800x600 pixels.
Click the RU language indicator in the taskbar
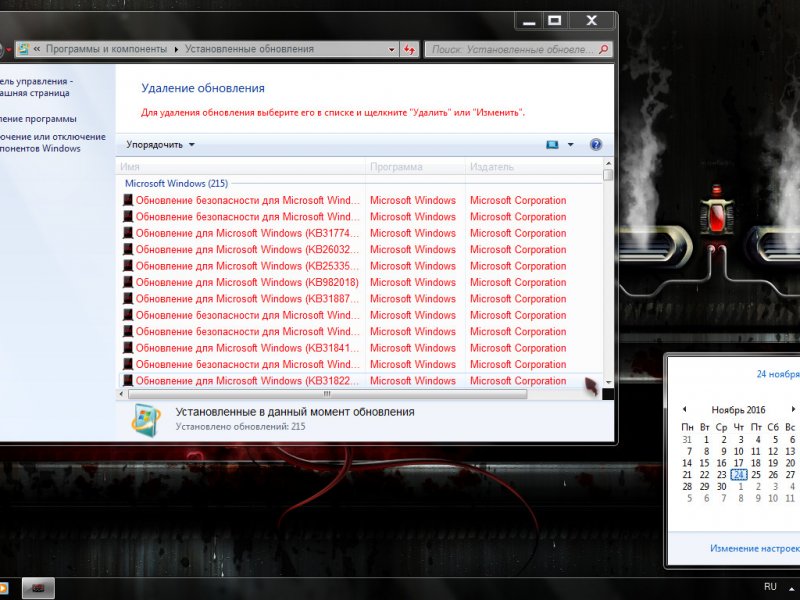770,587
